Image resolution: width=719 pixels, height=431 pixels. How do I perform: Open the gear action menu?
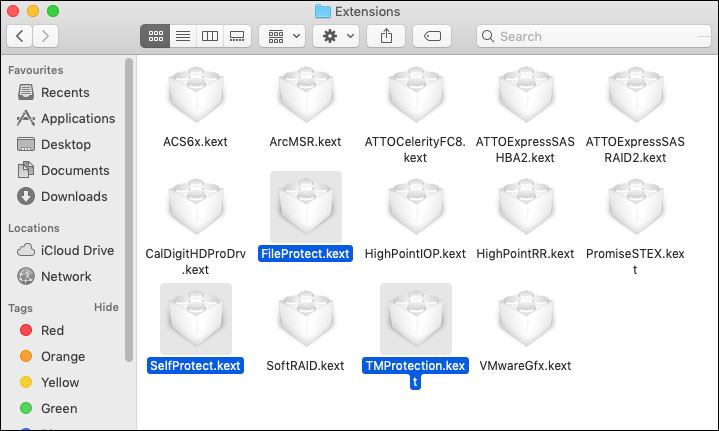[x=336, y=36]
